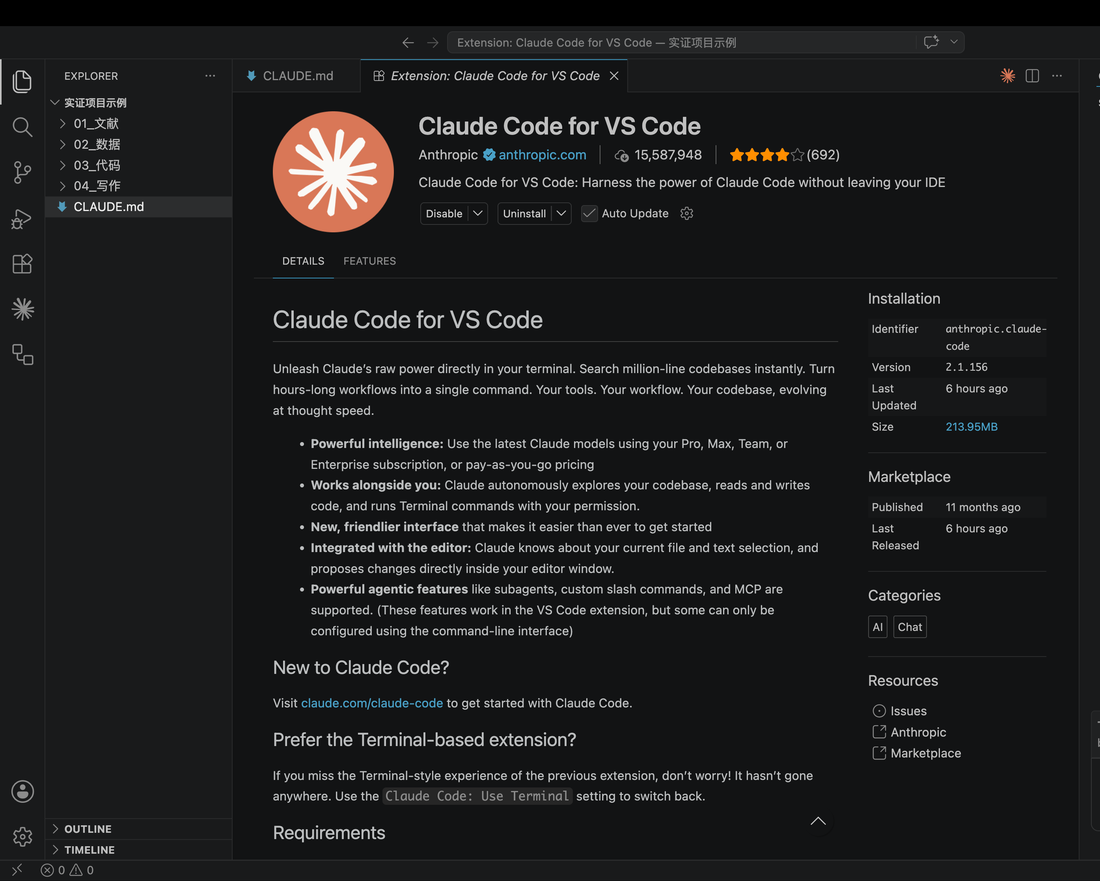Select CLAUDE.md file in Explorer
The image size is (1100, 881).
pyautogui.click(x=138, y=207)
